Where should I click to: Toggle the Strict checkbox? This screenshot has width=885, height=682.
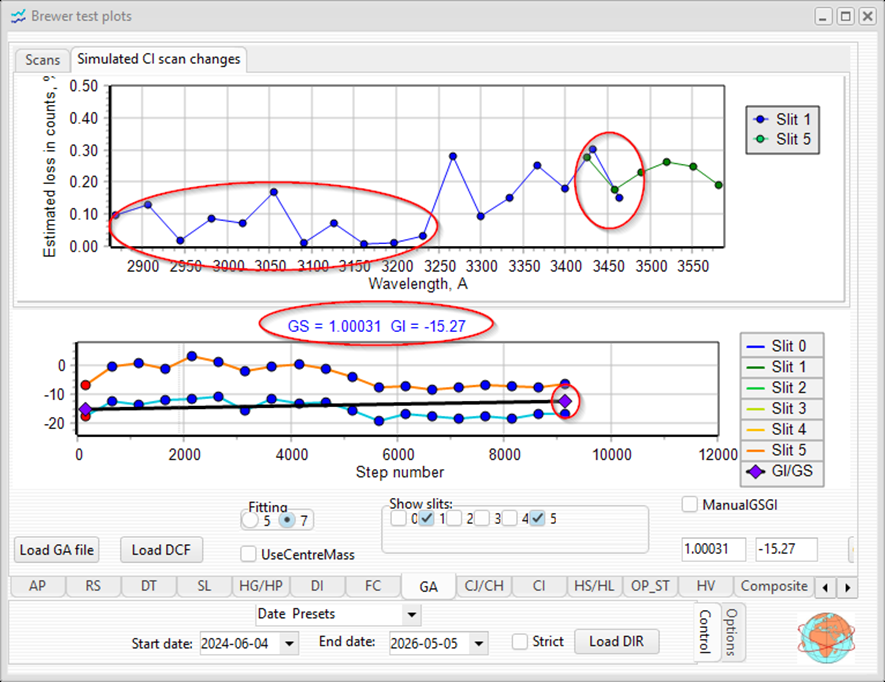tap(520, 641)
